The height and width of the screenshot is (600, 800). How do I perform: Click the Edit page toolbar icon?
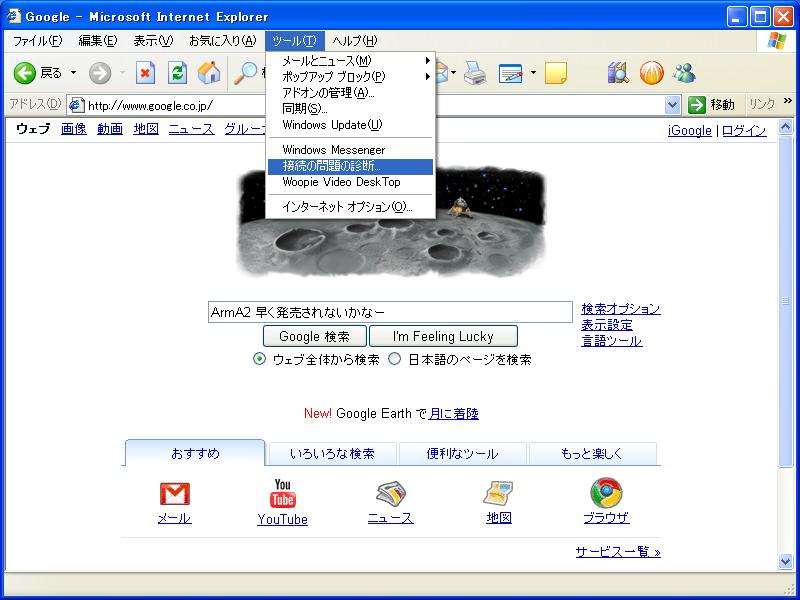[x=511, y=74]
